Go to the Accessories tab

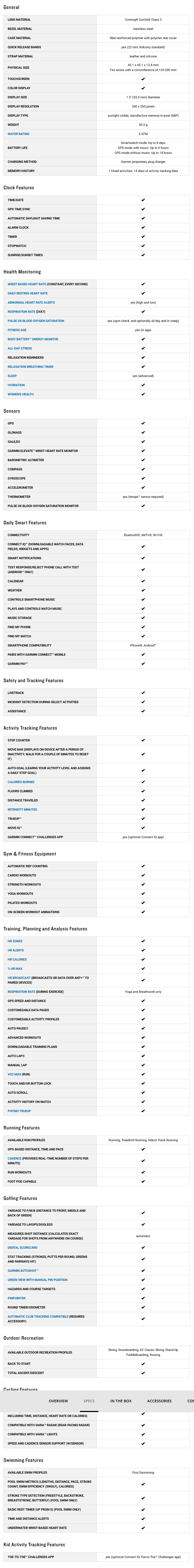click(x=159, y=1401)
